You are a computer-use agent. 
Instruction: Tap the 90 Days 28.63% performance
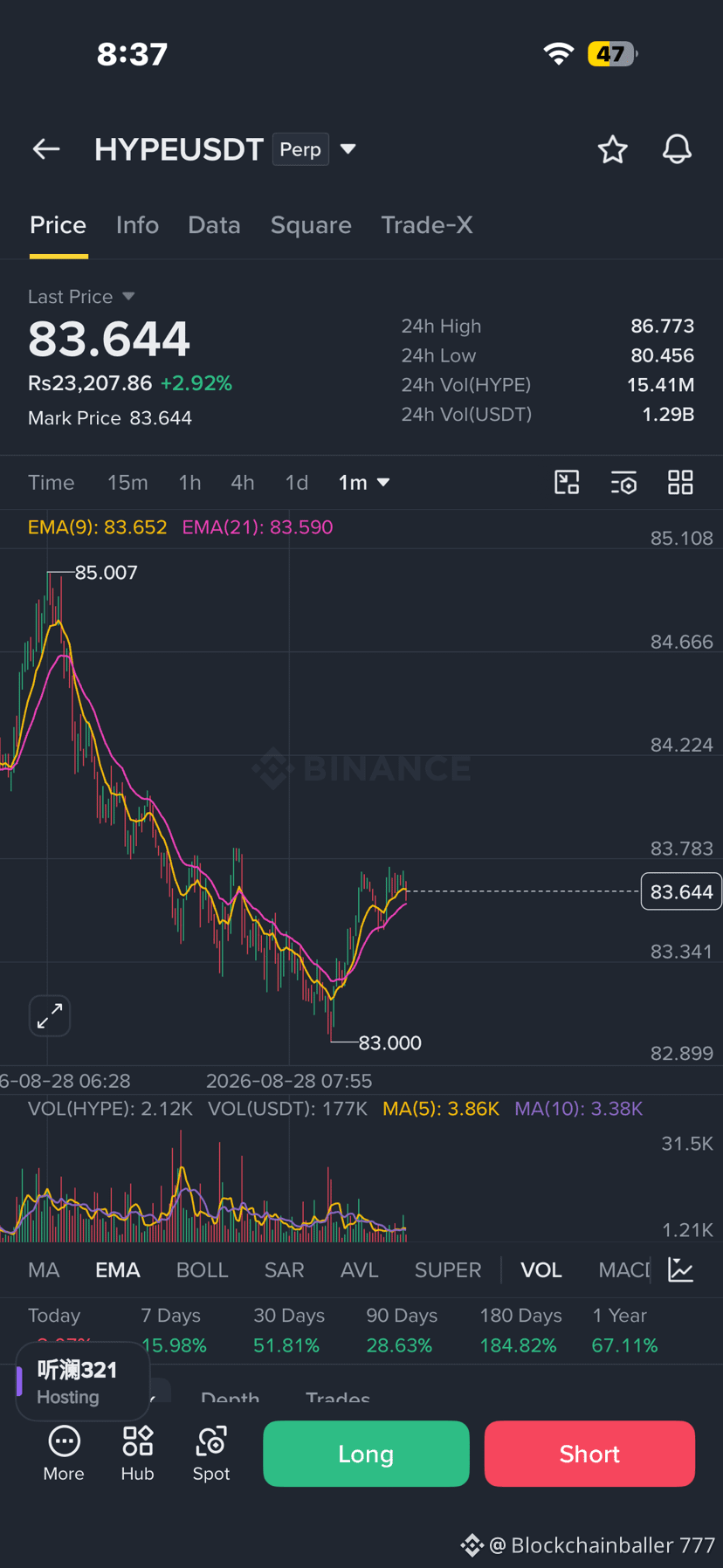pos(401,1331)
